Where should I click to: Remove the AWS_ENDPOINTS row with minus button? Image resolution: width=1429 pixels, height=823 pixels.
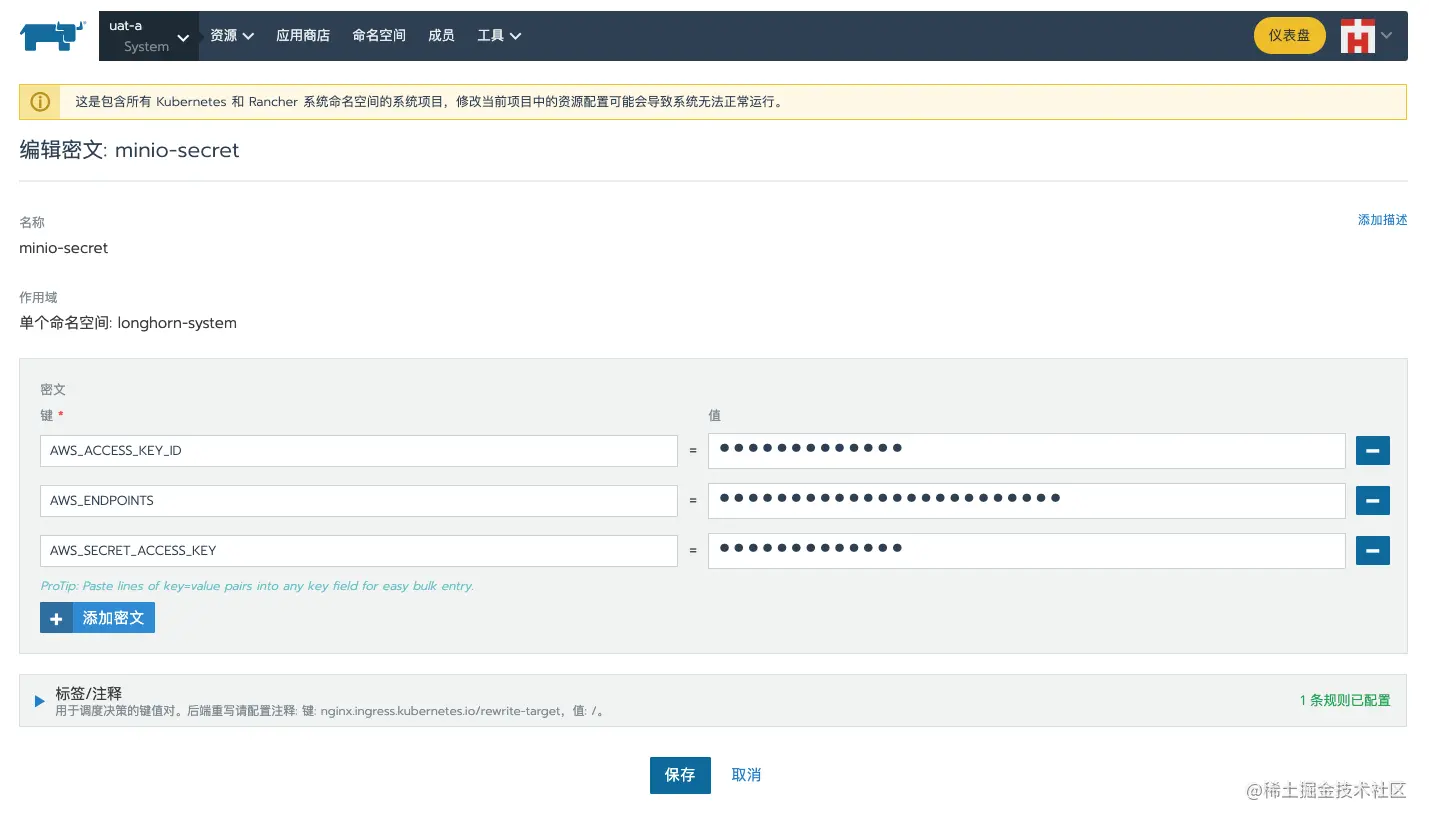coord(1373,501)
